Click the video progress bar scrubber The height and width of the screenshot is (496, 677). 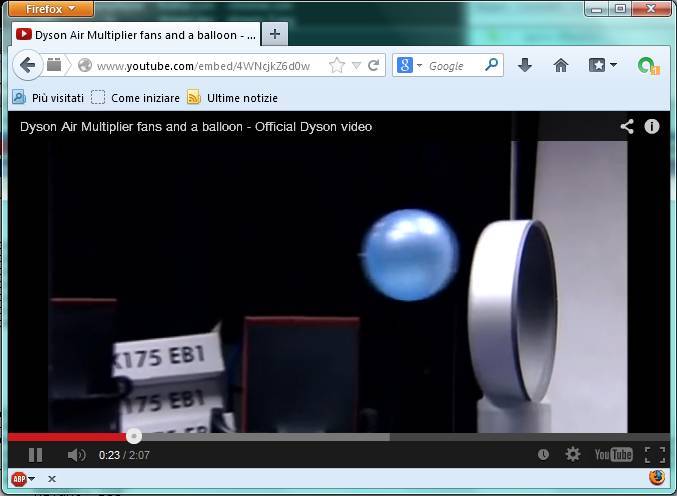coord(134,436)
